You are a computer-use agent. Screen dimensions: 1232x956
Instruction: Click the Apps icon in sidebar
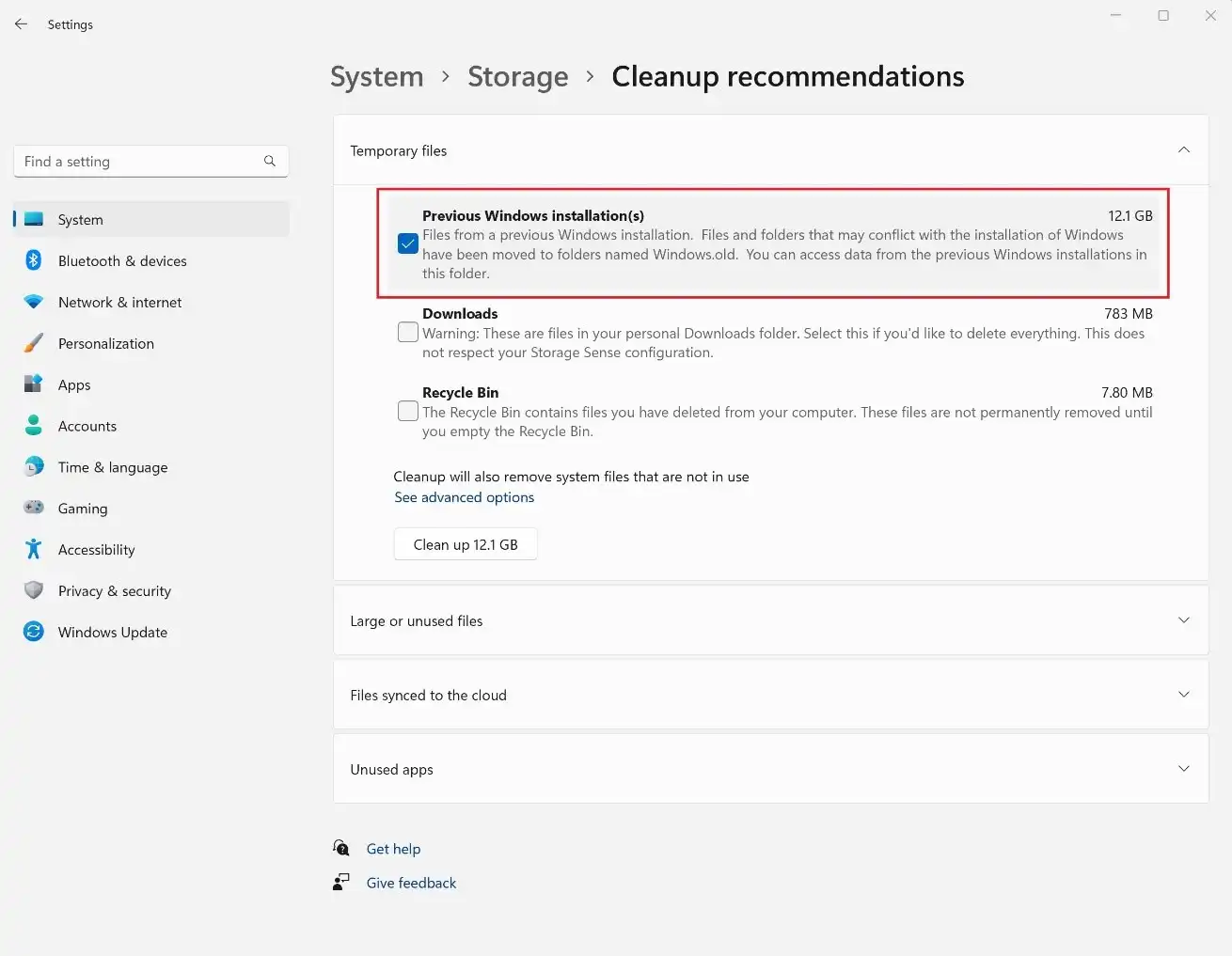34,384
